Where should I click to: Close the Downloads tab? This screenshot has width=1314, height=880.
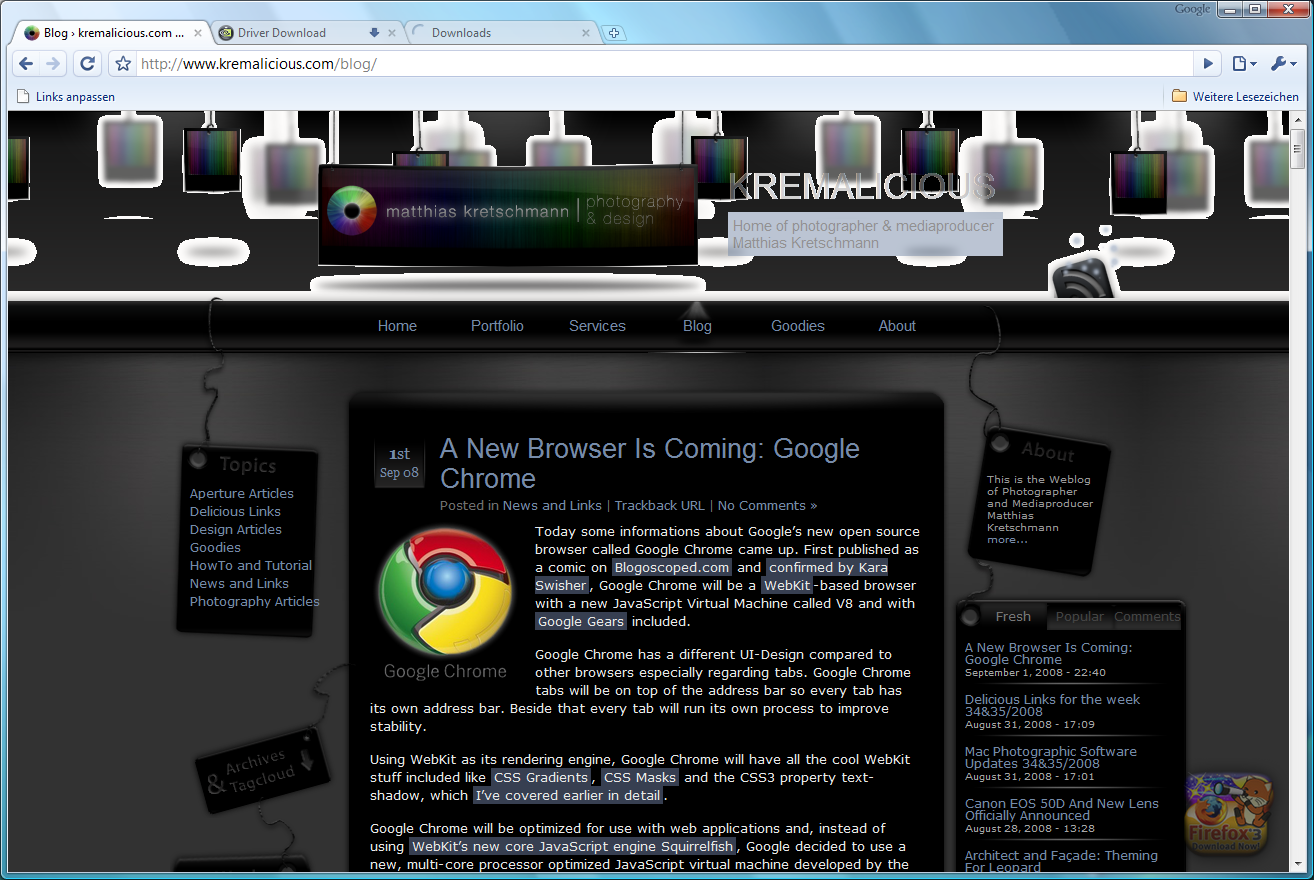pos(586,33)
